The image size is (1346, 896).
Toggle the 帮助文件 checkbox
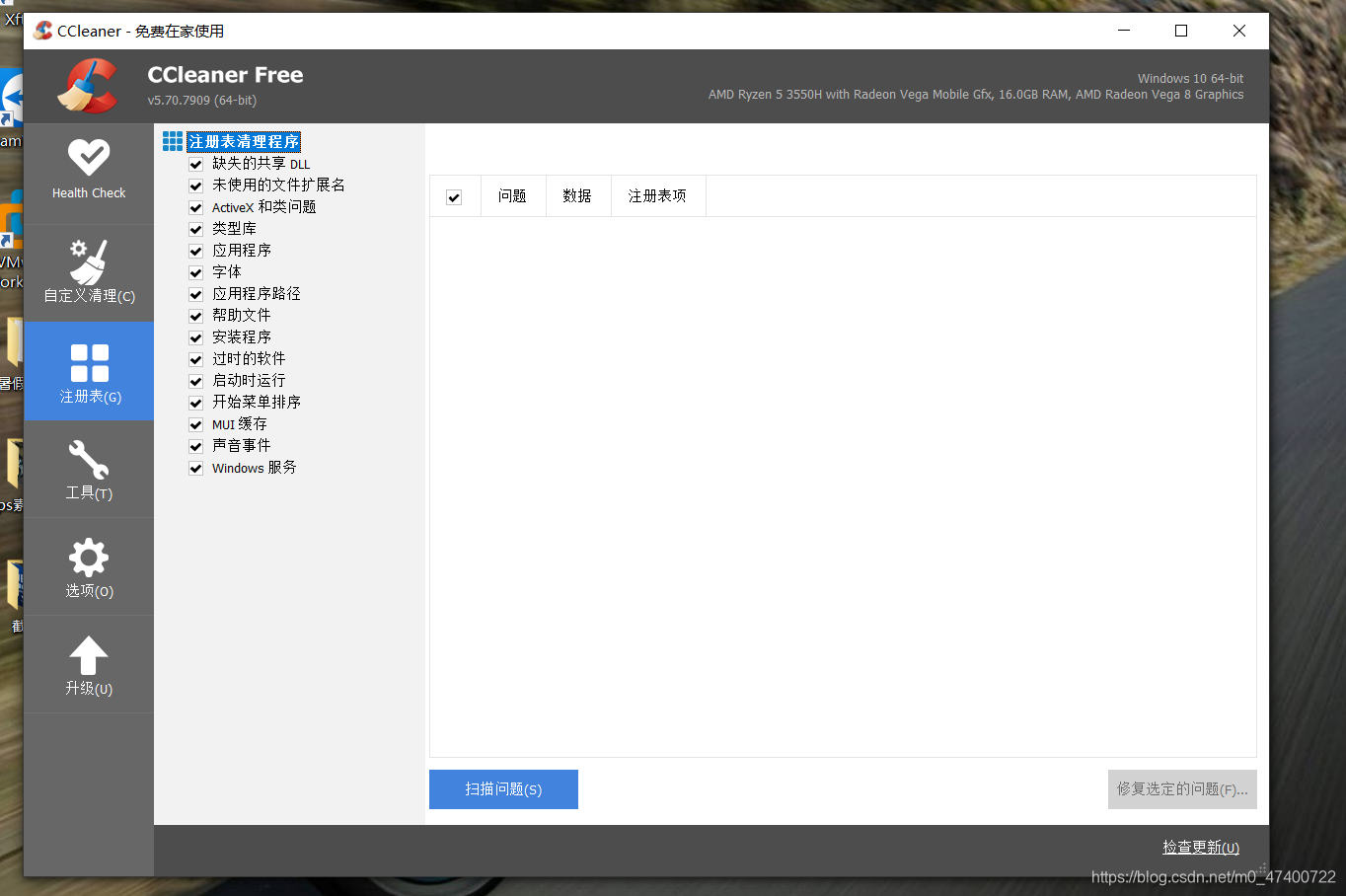point(195,316)
